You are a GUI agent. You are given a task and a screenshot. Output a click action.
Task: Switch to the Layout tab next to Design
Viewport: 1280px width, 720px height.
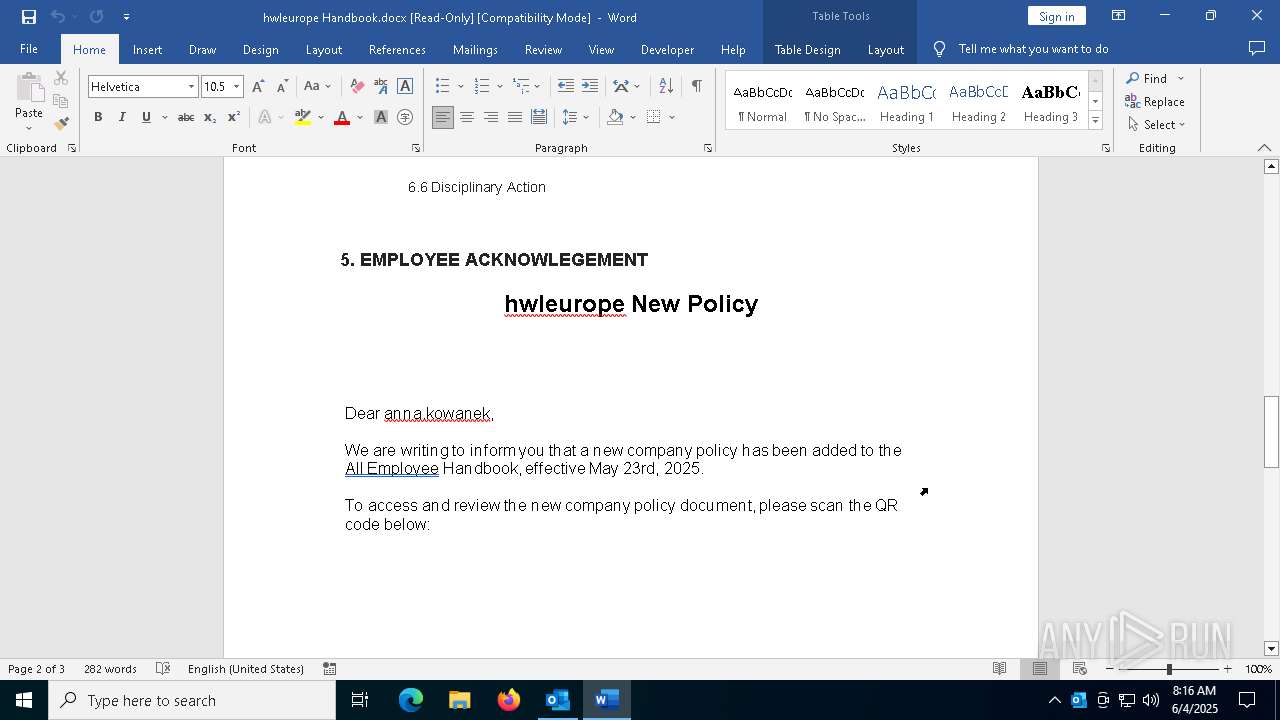point(323,49)
